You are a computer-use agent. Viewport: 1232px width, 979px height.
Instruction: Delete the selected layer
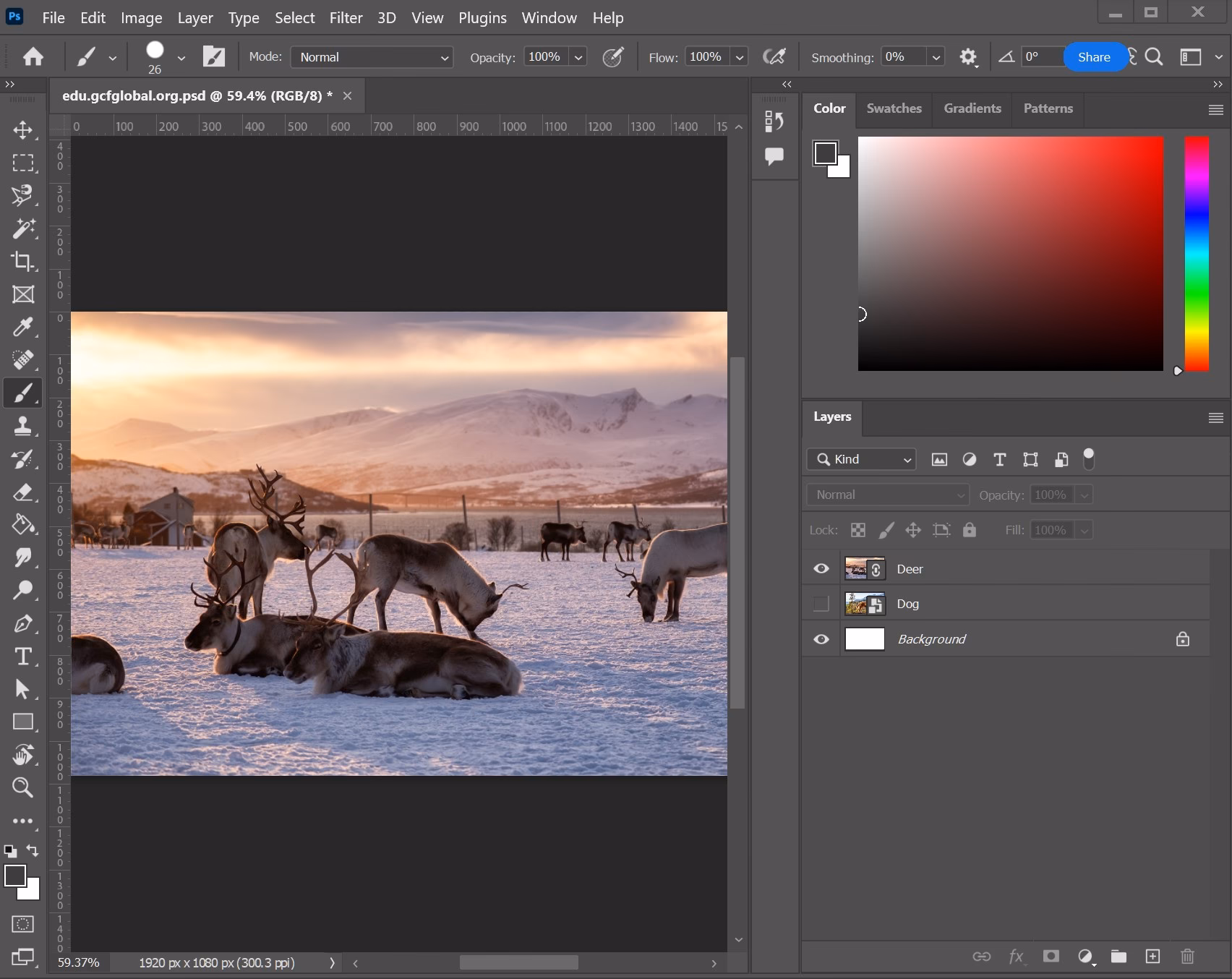coord(1187,956)
